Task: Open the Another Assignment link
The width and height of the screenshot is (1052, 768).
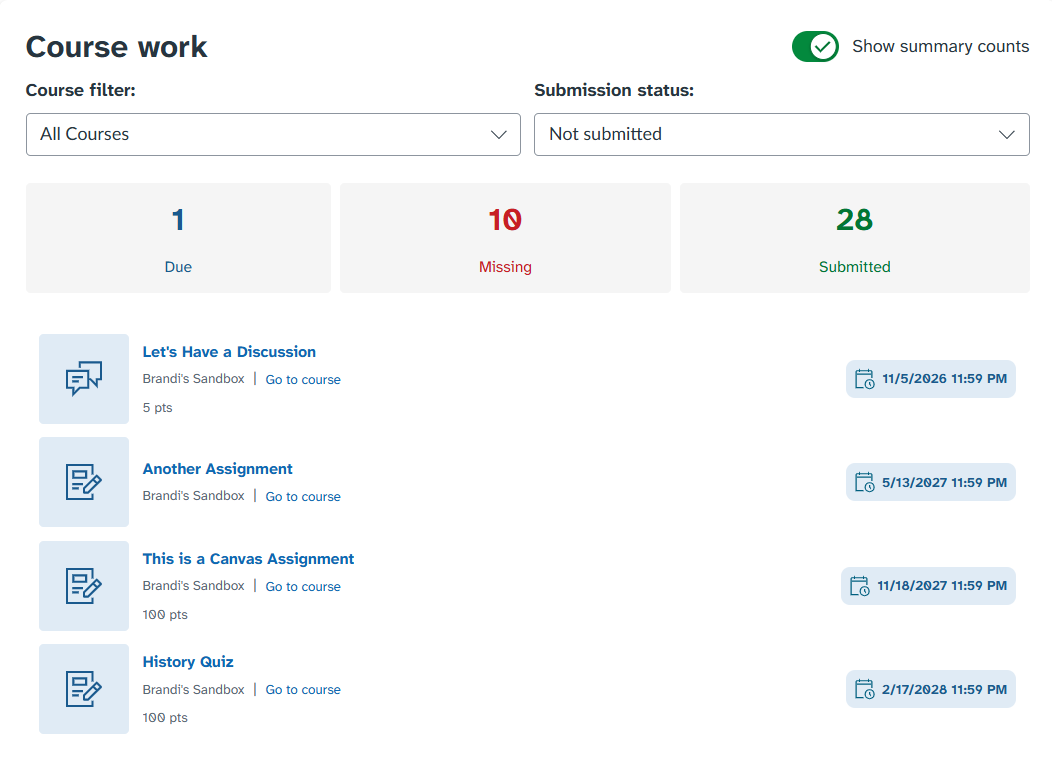Action: 217,469
